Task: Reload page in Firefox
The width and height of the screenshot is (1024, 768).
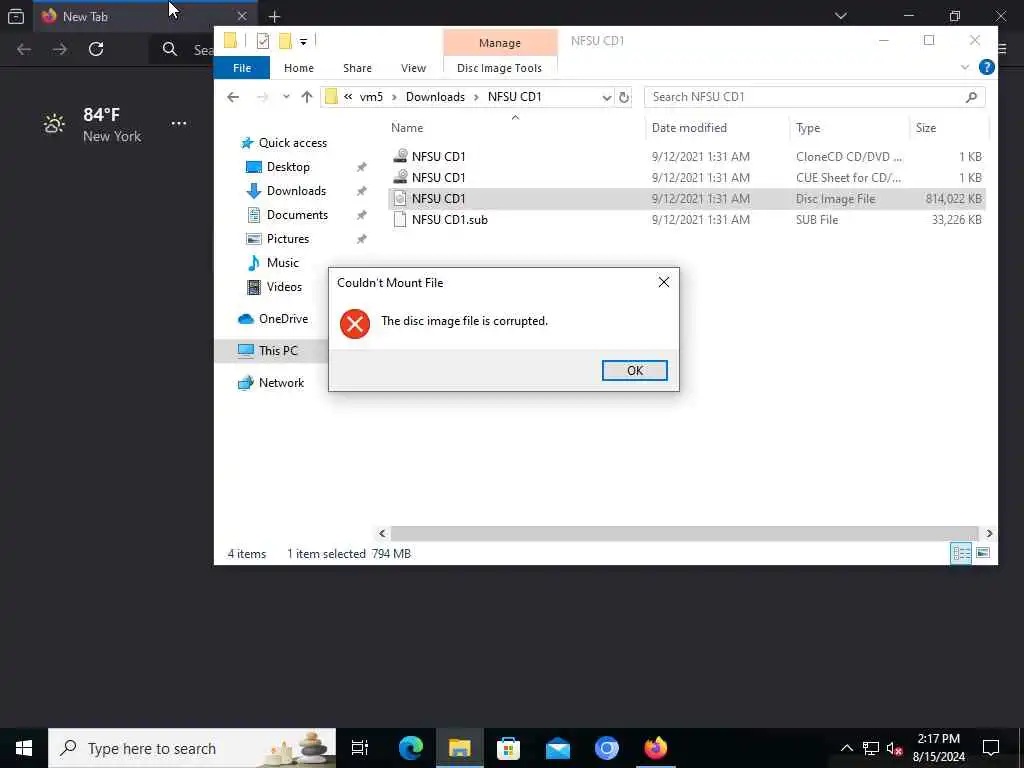Action: (96, 49)
